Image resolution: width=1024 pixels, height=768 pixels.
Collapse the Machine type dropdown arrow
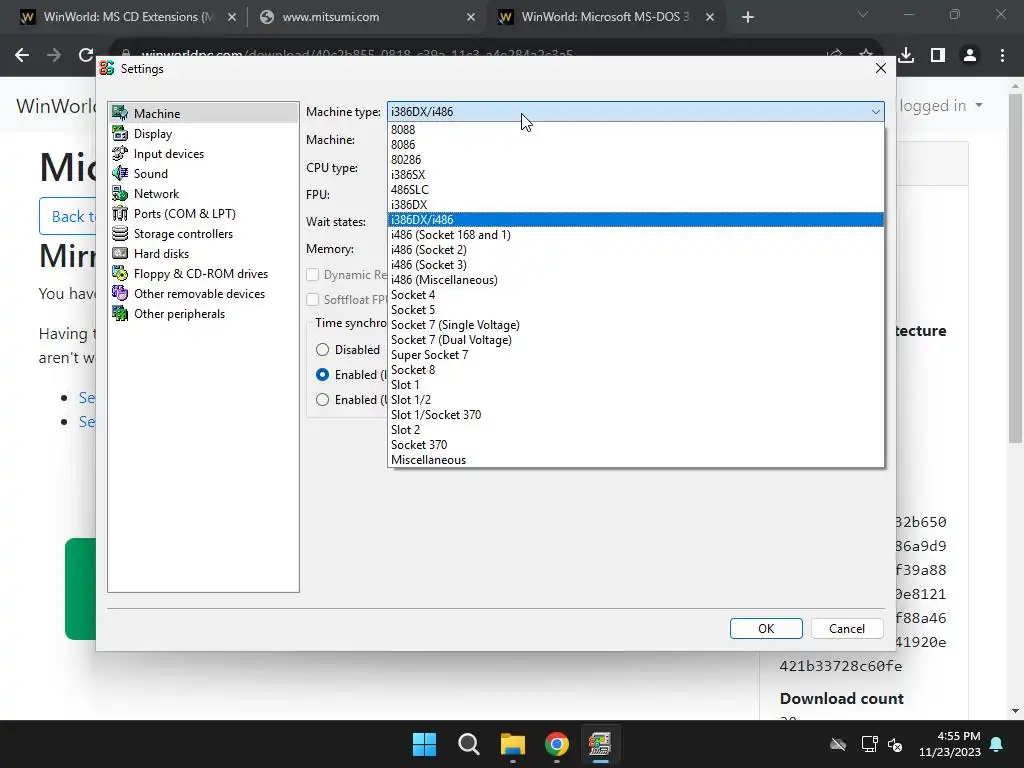(x=875, y=112)
